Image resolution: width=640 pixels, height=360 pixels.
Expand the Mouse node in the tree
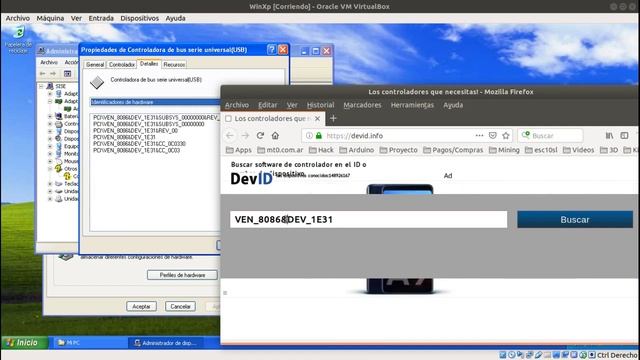tap(50, 161)
